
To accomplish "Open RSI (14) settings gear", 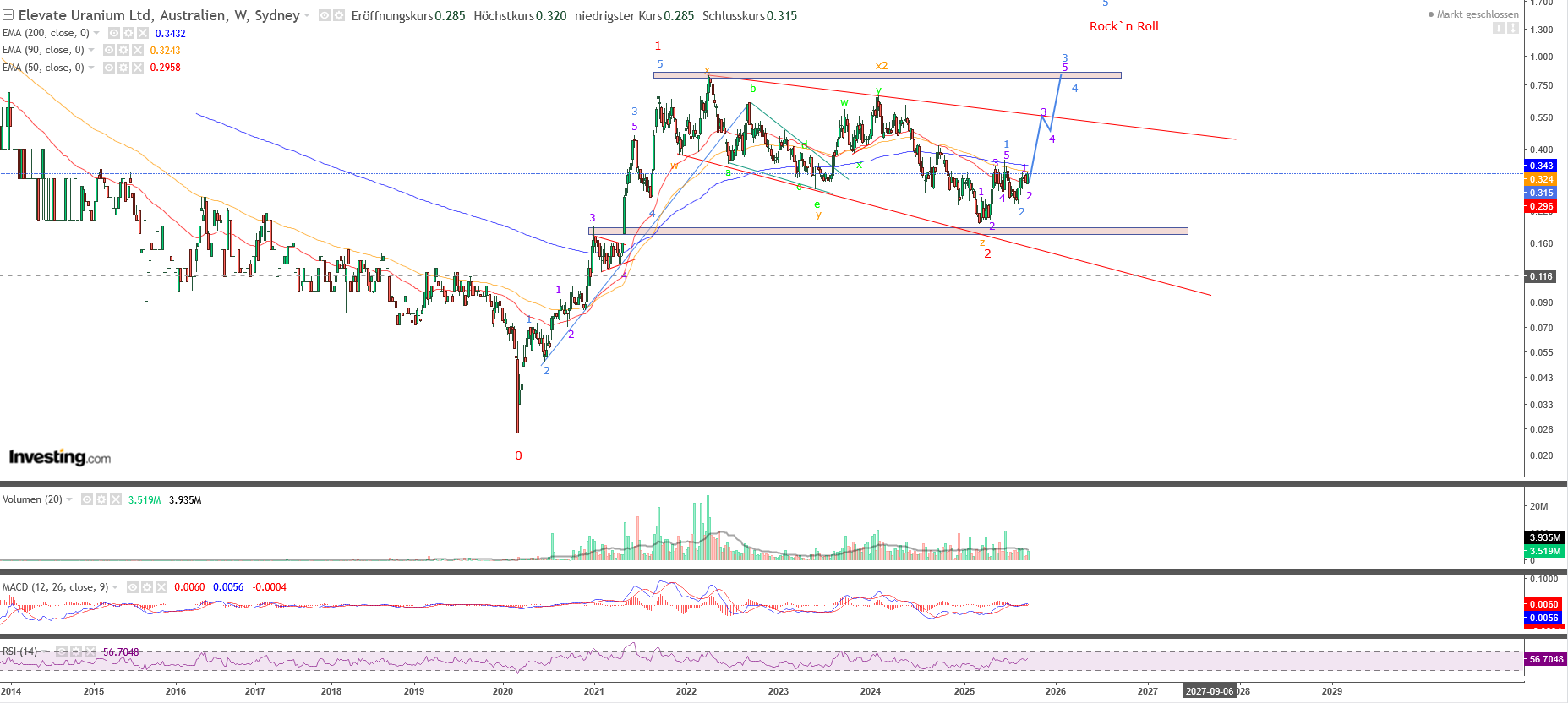I will 76,651.
